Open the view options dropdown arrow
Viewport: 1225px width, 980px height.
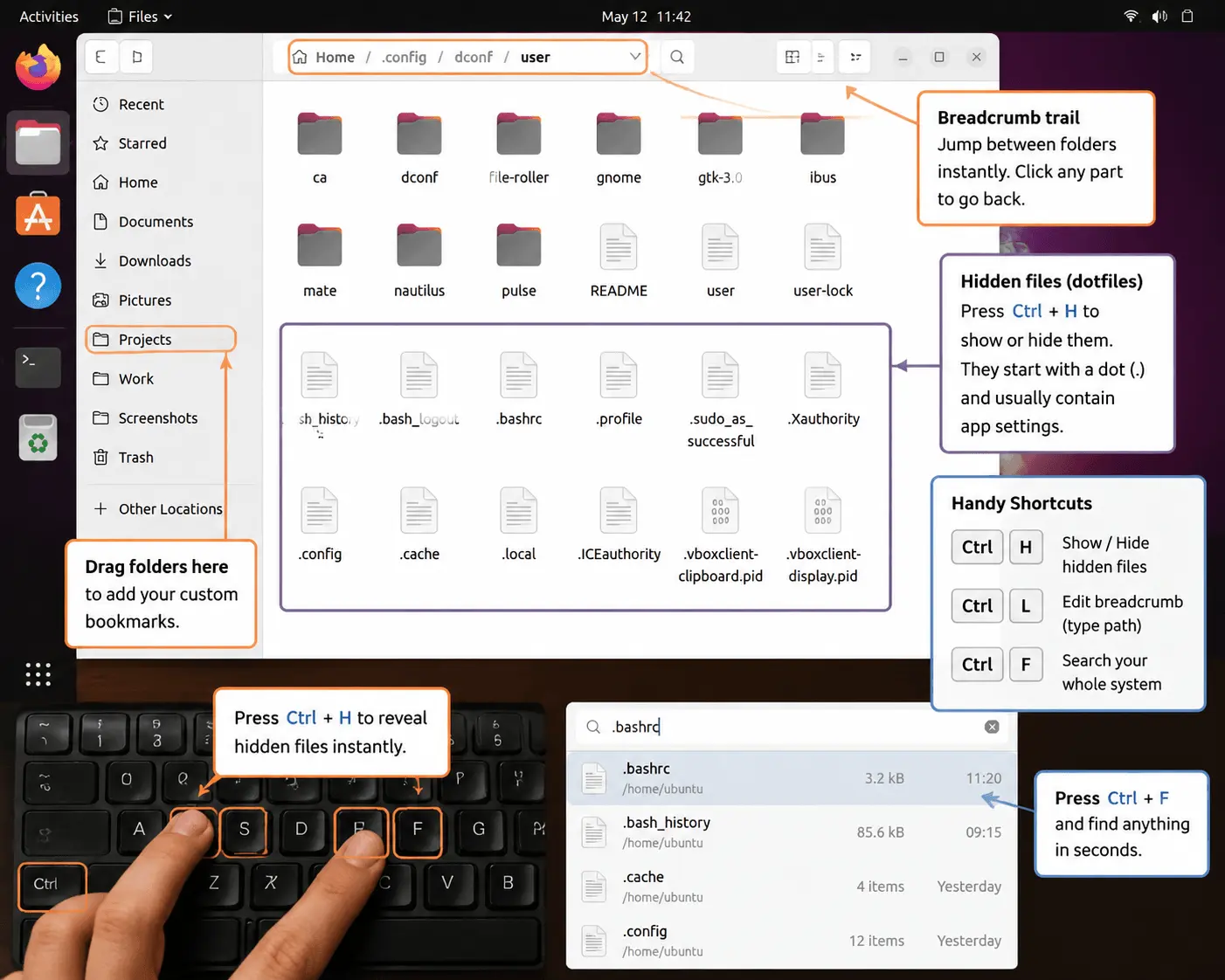click(x=820, y=57)
